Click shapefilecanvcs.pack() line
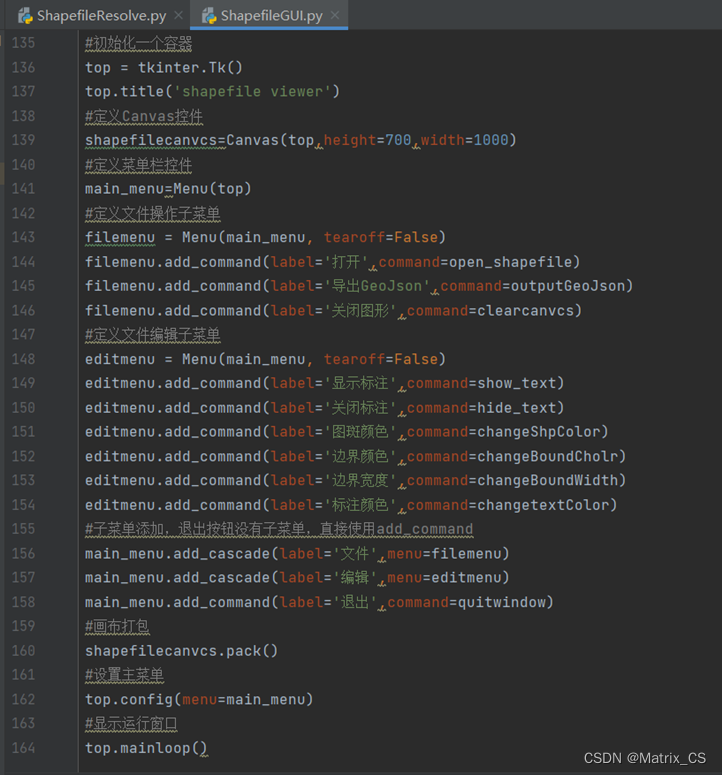Screen dimensions: 722x775 (181, 651)
